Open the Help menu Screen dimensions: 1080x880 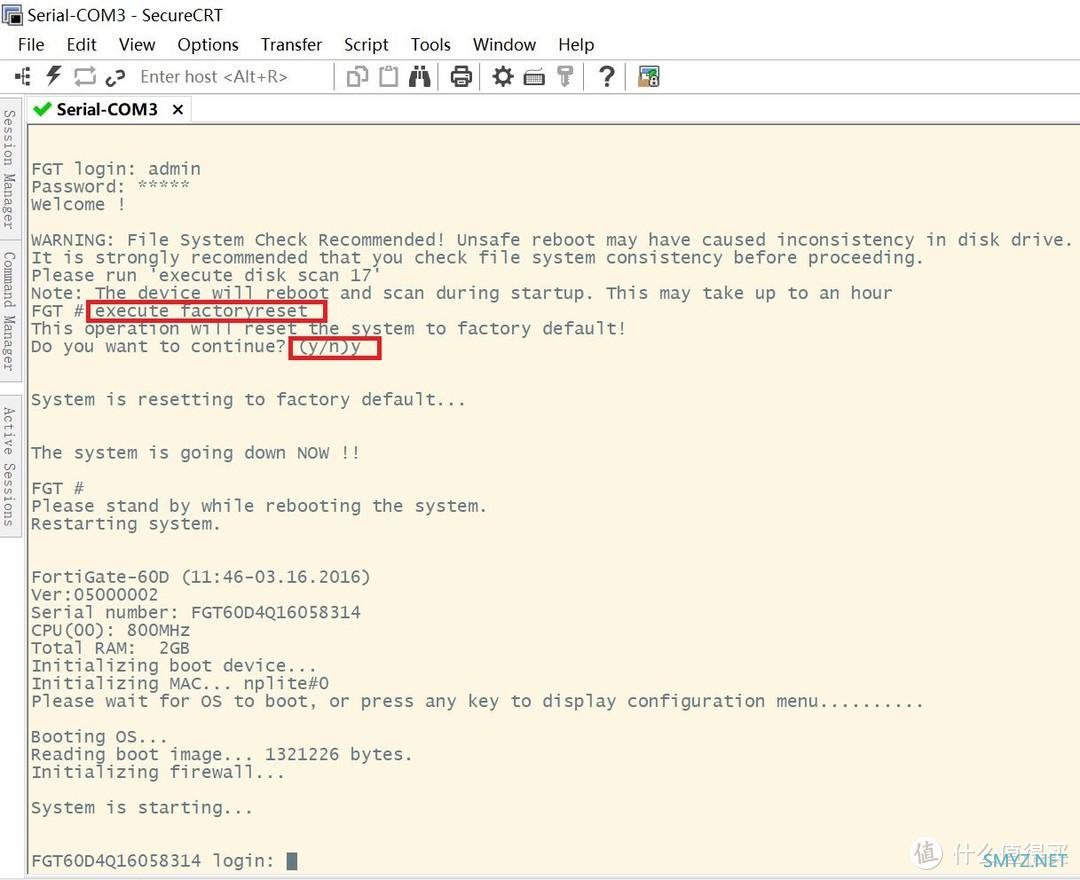577,45
